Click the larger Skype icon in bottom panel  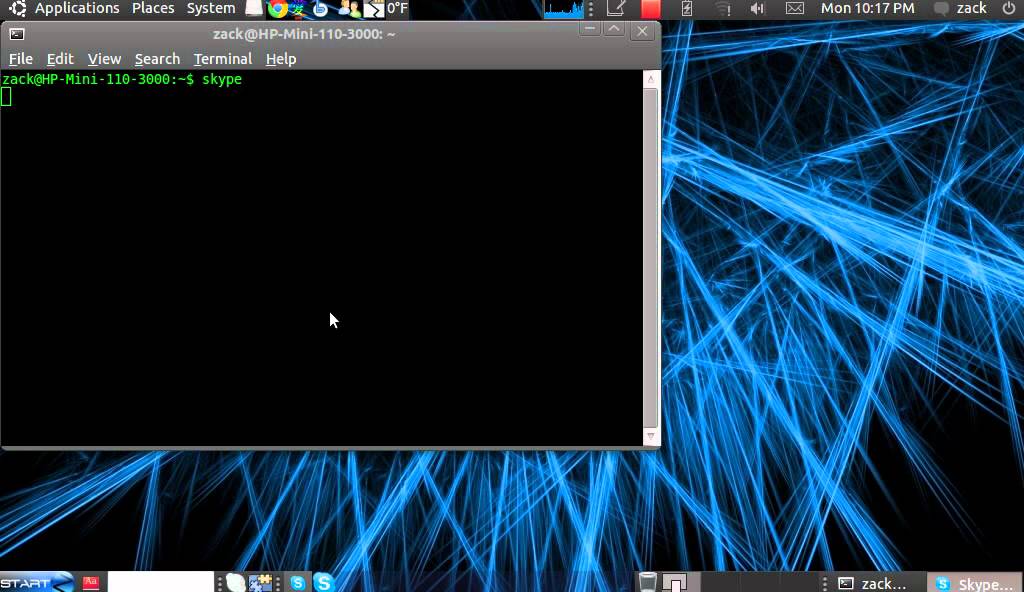coord(323,582)
